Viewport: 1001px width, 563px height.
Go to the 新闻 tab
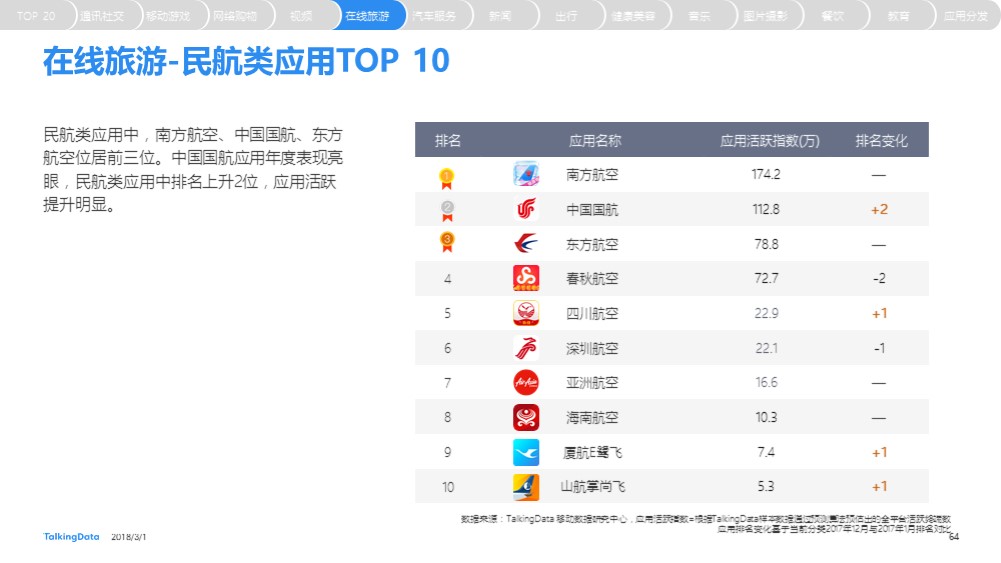tap(500, 15)
